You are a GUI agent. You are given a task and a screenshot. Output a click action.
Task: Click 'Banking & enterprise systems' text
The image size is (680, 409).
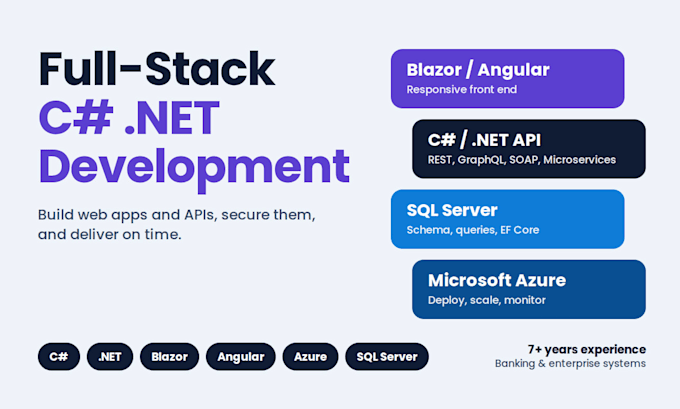(x=570, y=363)
